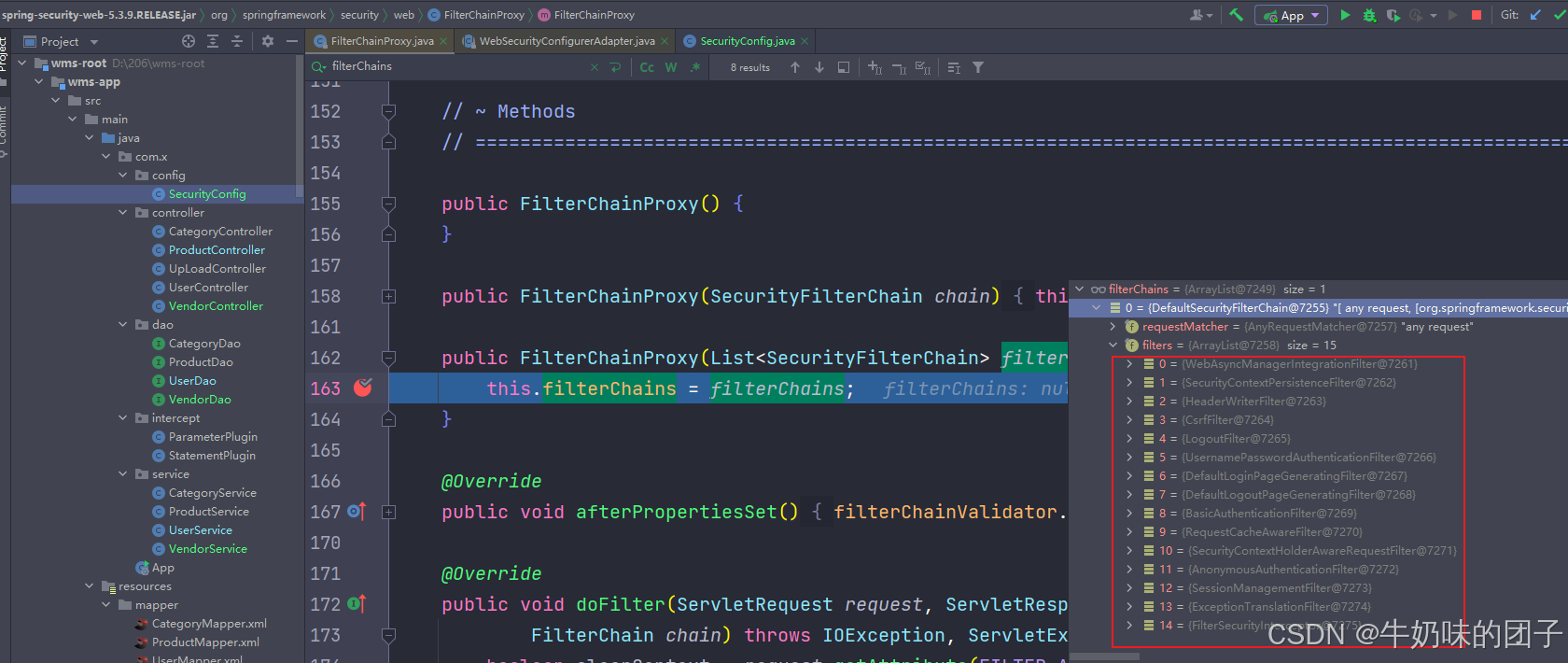Close the SecurityConfig.java tab
The image size is (1568, 663).
tap(805, 41)
